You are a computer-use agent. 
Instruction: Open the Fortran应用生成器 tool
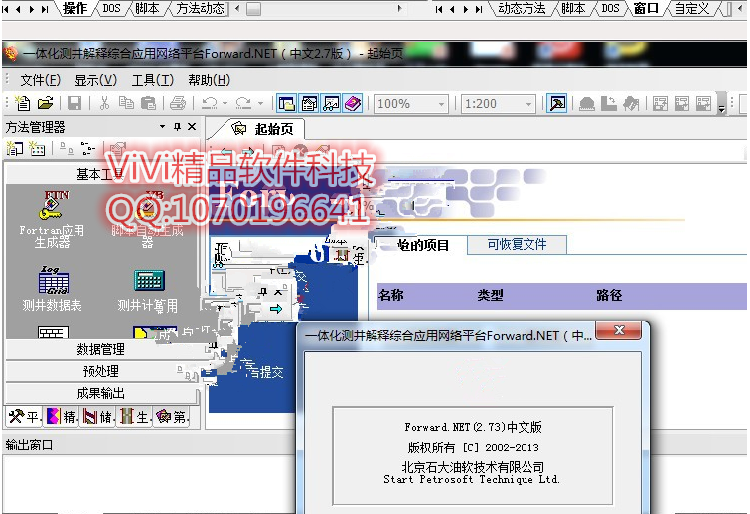coord(52,219)
